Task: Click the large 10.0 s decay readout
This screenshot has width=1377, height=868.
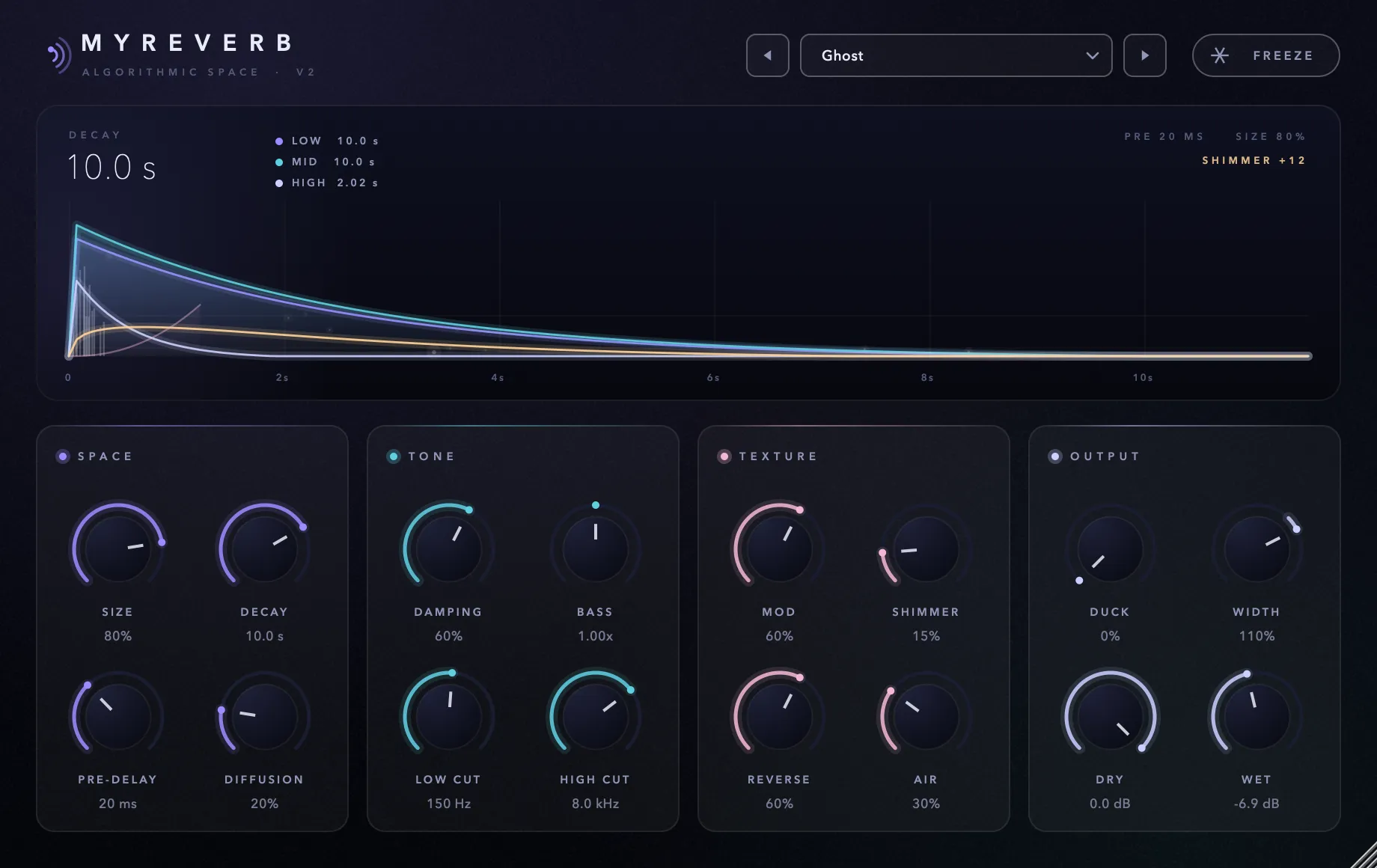Action: tap(112, 168)
